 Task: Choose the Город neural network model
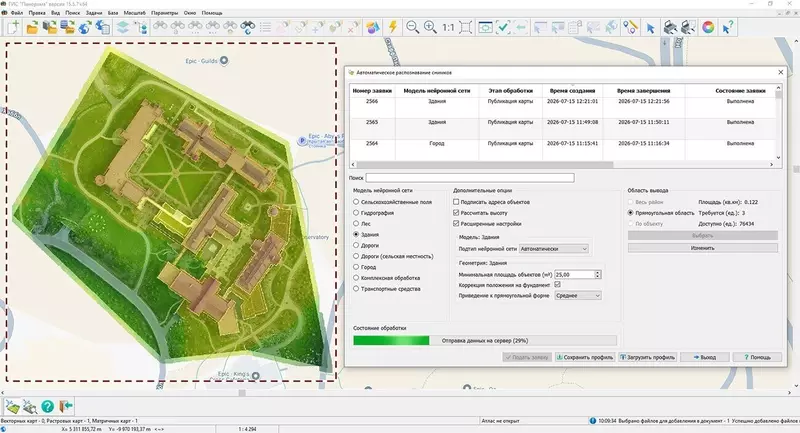click(356, 267)
